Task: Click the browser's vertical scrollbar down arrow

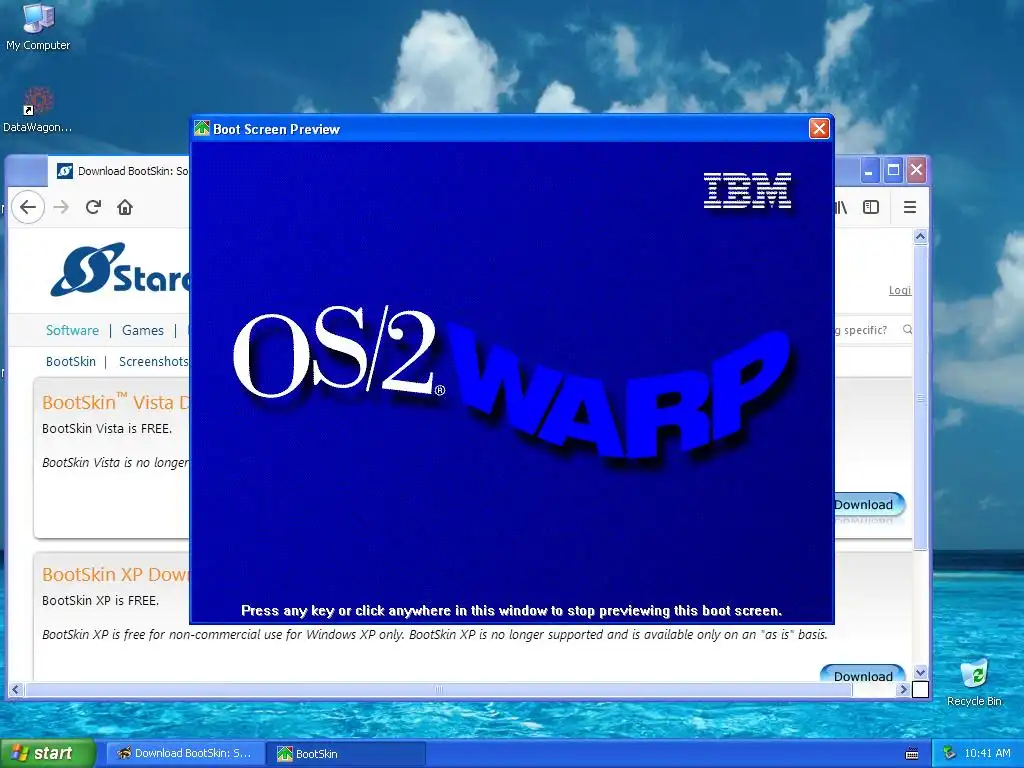Action: tap(920, 672)
